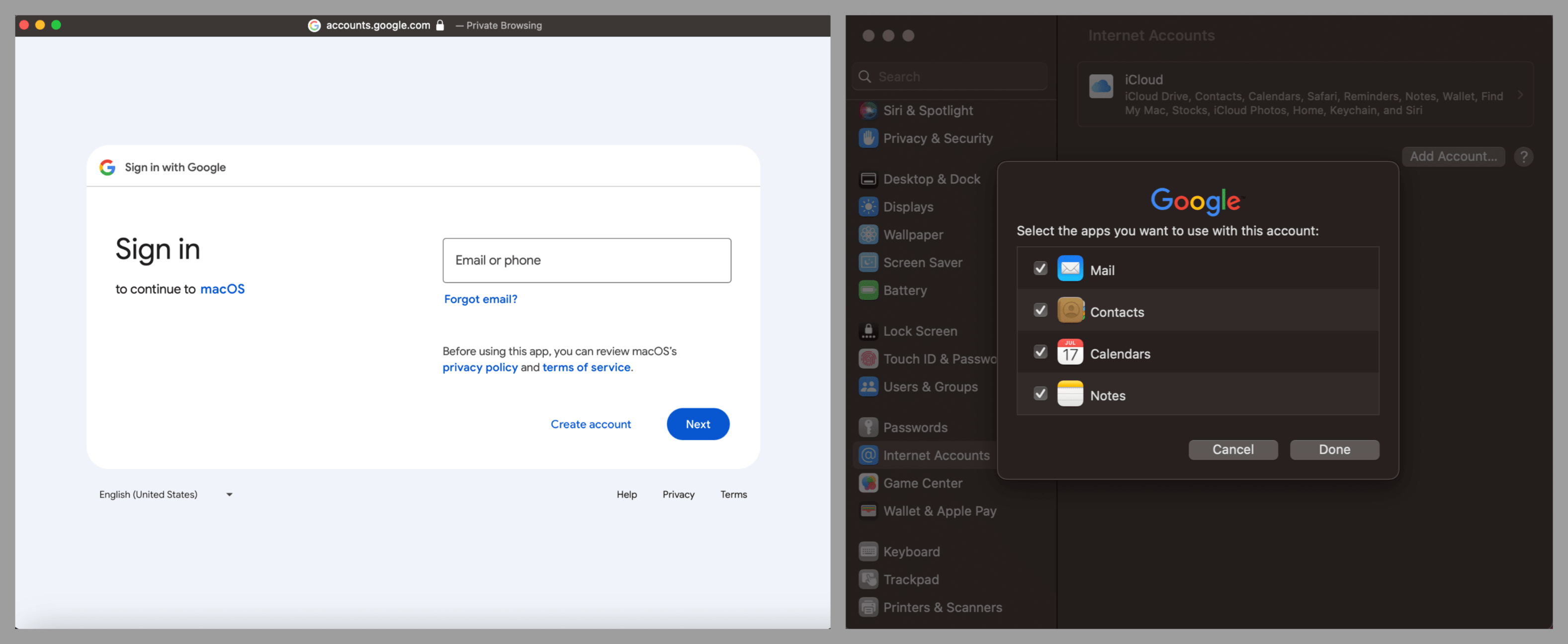Click the Mail app icon in dialog
Screen dimensions: 1568x644
tap(1070, 268)
